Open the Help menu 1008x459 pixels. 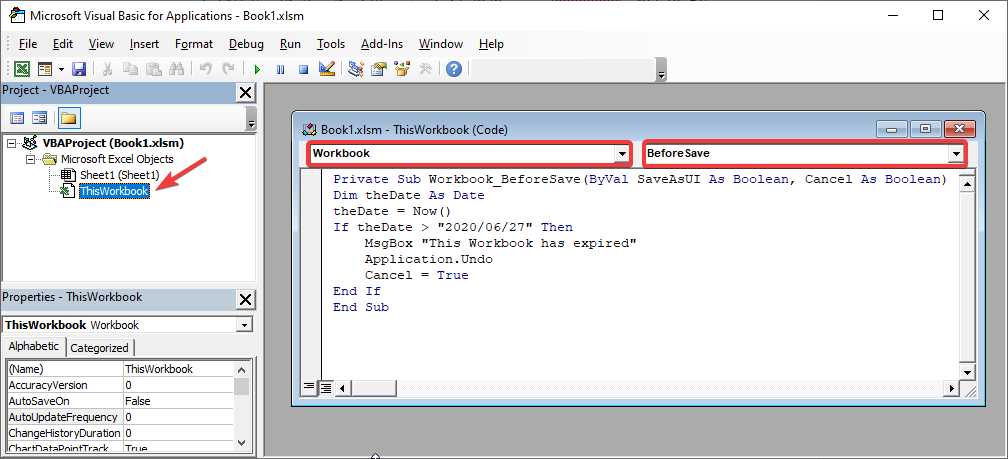click(491, 44)
